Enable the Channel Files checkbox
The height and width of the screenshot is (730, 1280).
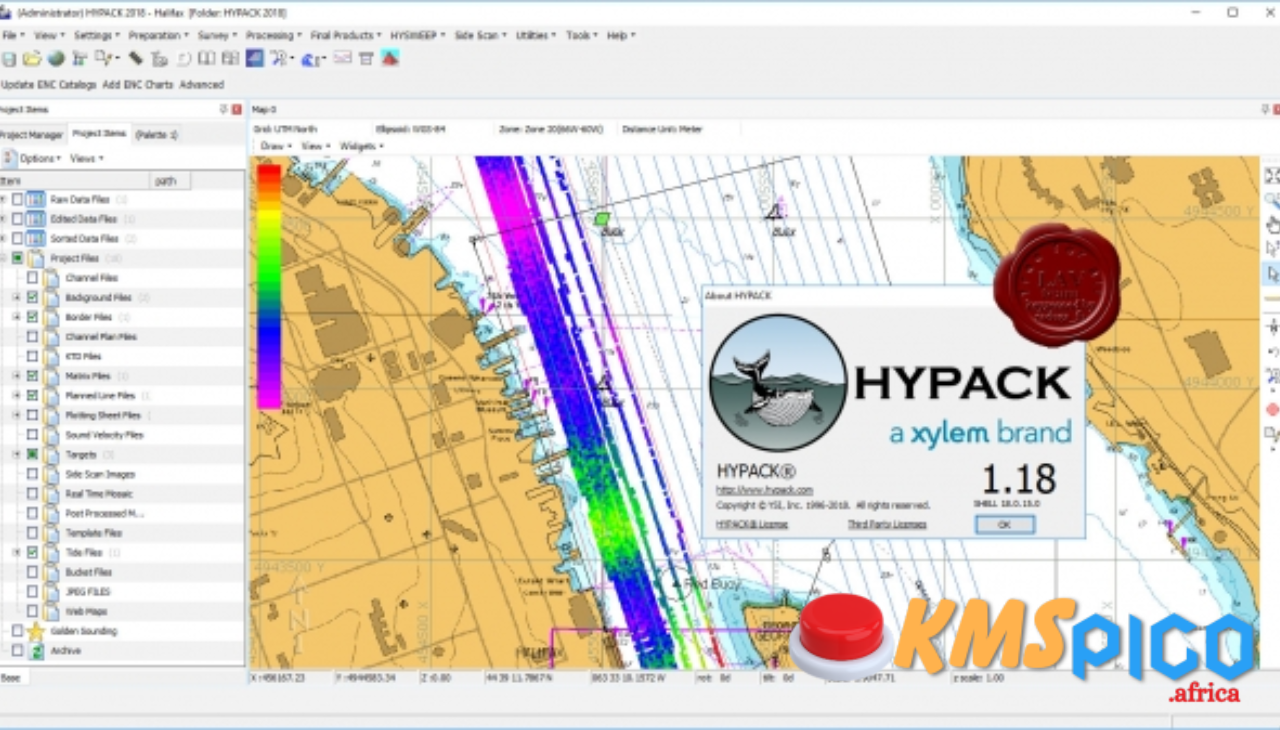32,278
